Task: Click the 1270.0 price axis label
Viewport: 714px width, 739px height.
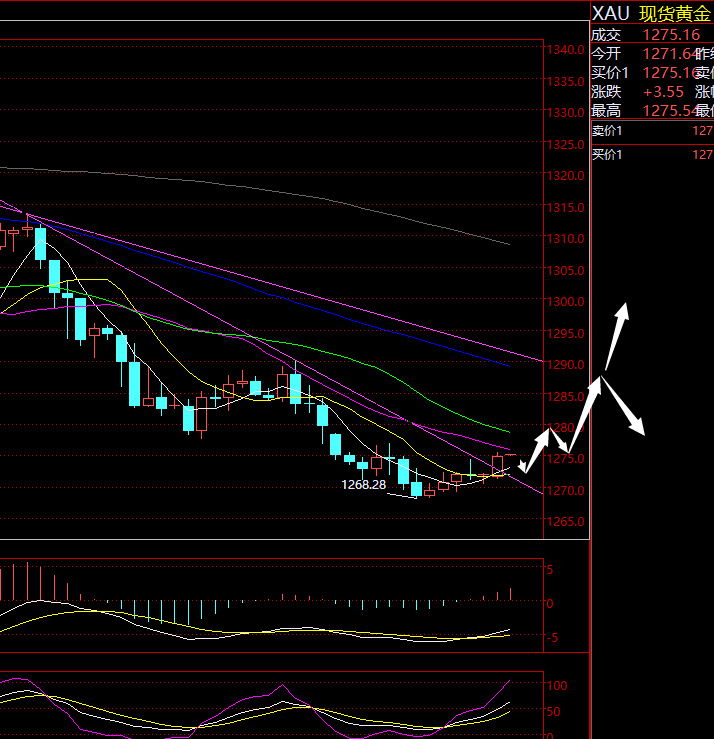Action: (565, 491)
